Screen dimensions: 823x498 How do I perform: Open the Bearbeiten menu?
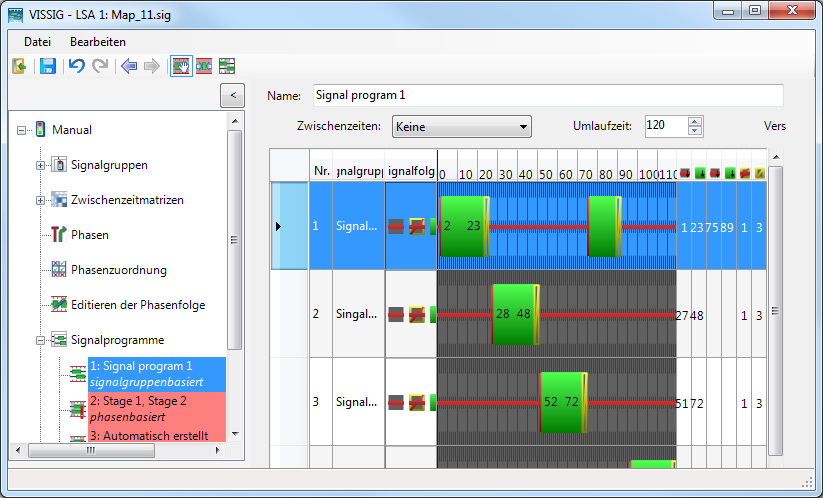(97, 42)
